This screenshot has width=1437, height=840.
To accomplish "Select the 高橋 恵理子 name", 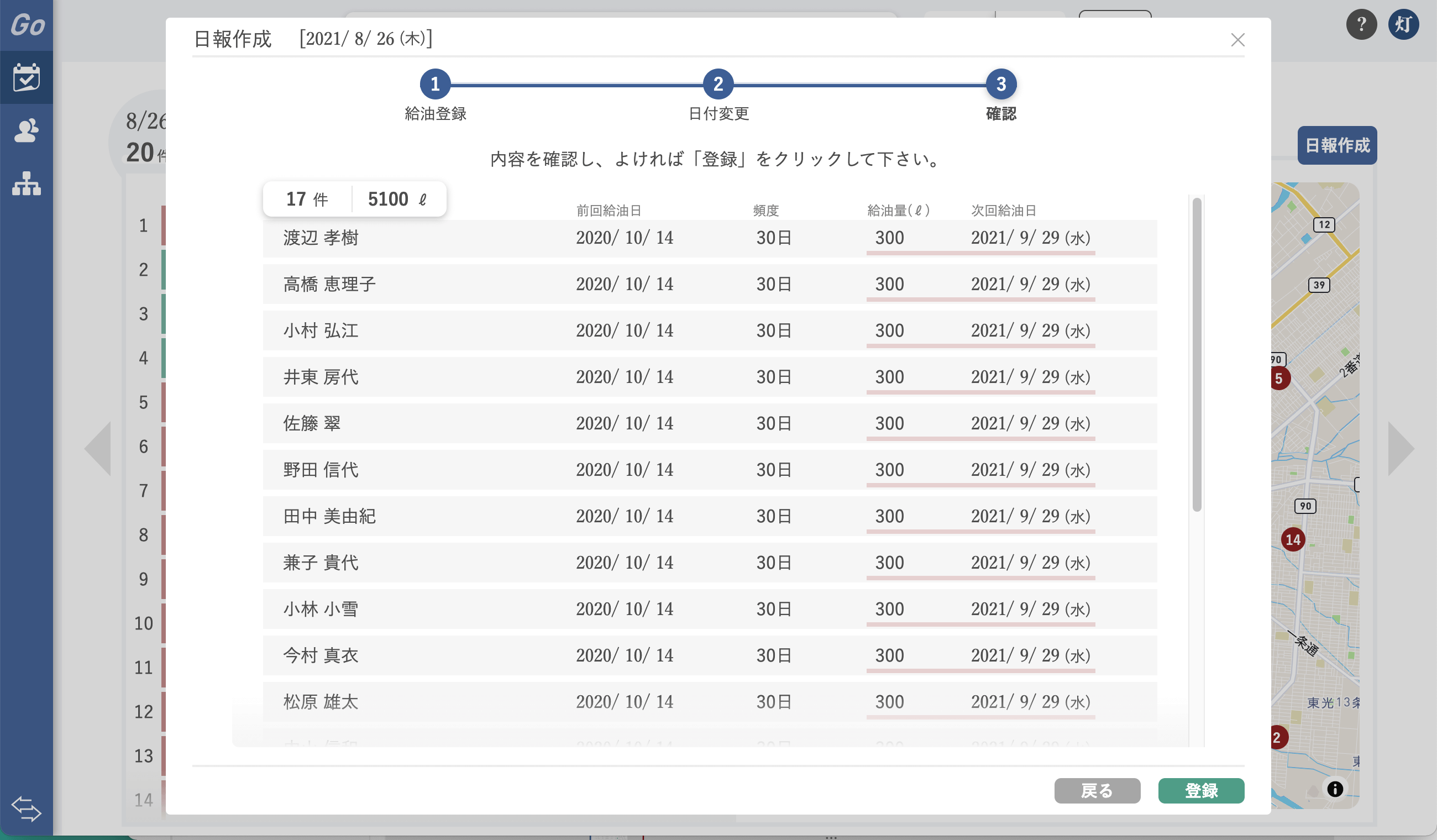I will coord(329,284).
